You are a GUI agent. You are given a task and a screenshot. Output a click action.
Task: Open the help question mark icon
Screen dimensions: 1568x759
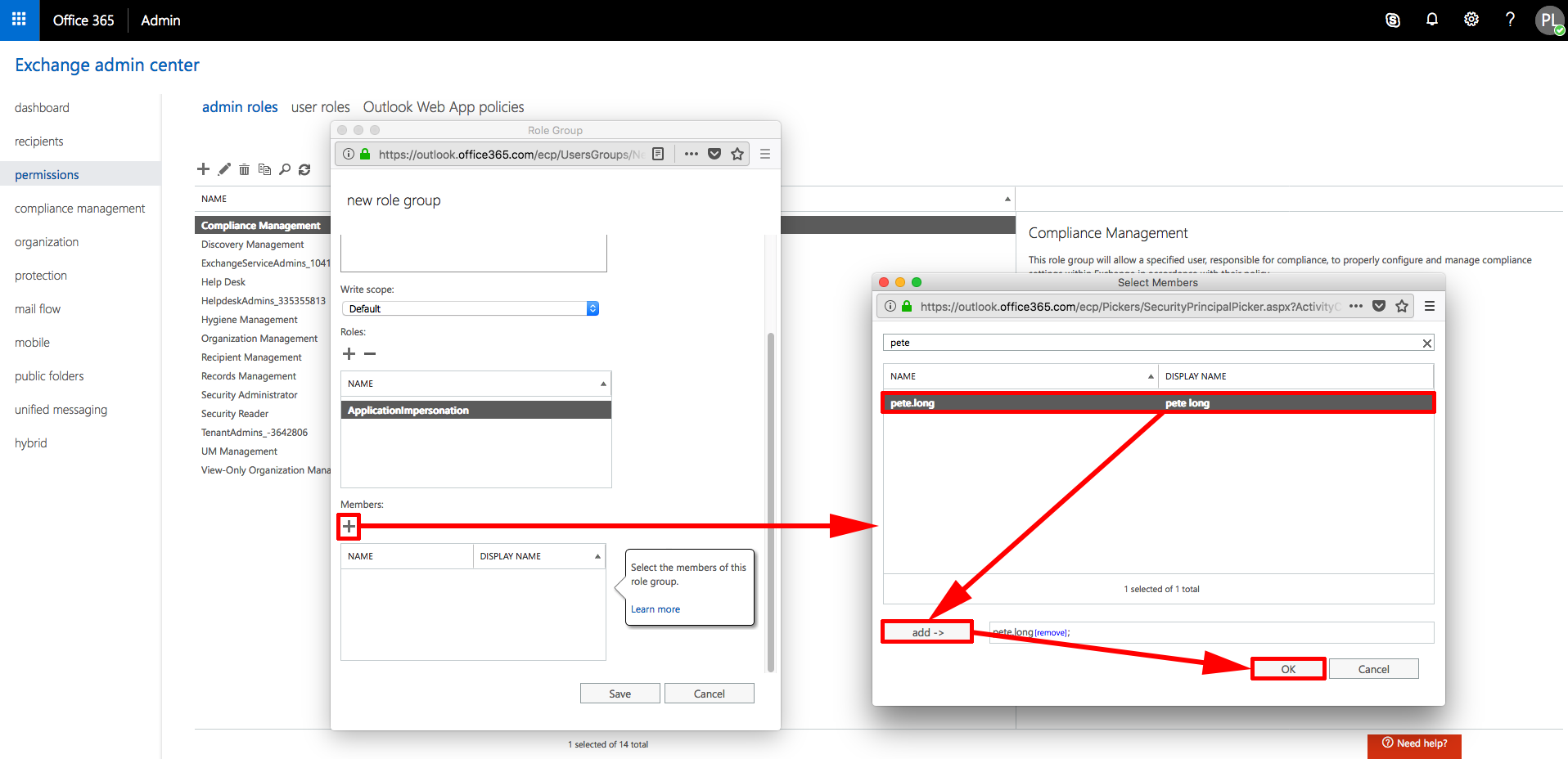[x=1510, y=20]
